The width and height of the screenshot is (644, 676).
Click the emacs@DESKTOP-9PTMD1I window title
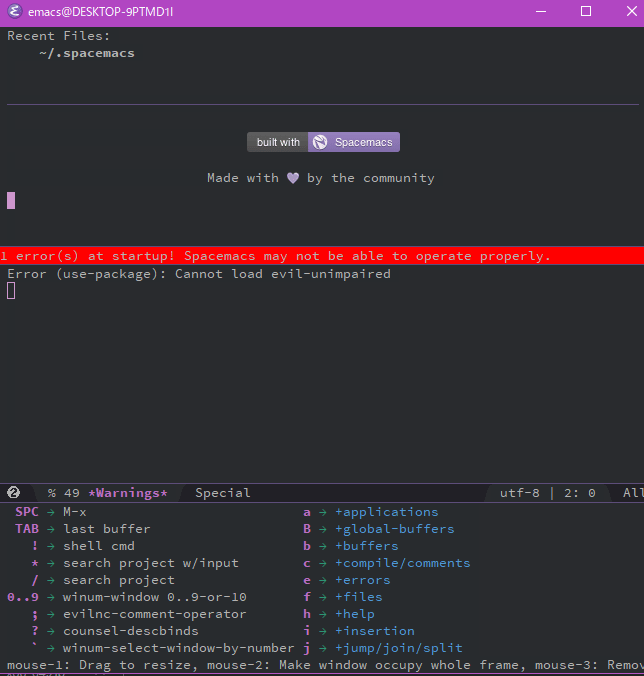coord(100,12)
